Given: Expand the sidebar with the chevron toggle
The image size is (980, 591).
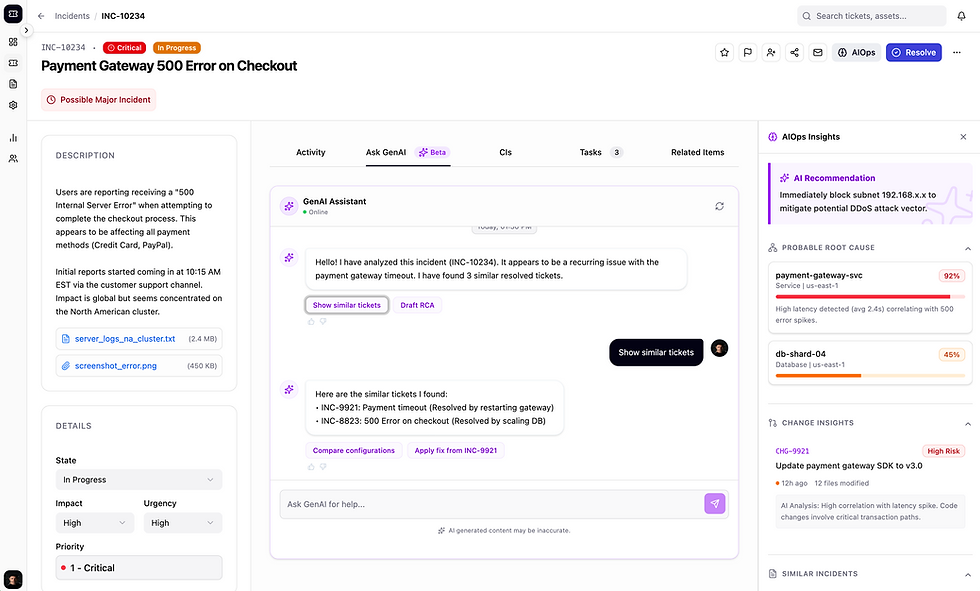Looking at the screenshot, I should click(x=26, y=30).
